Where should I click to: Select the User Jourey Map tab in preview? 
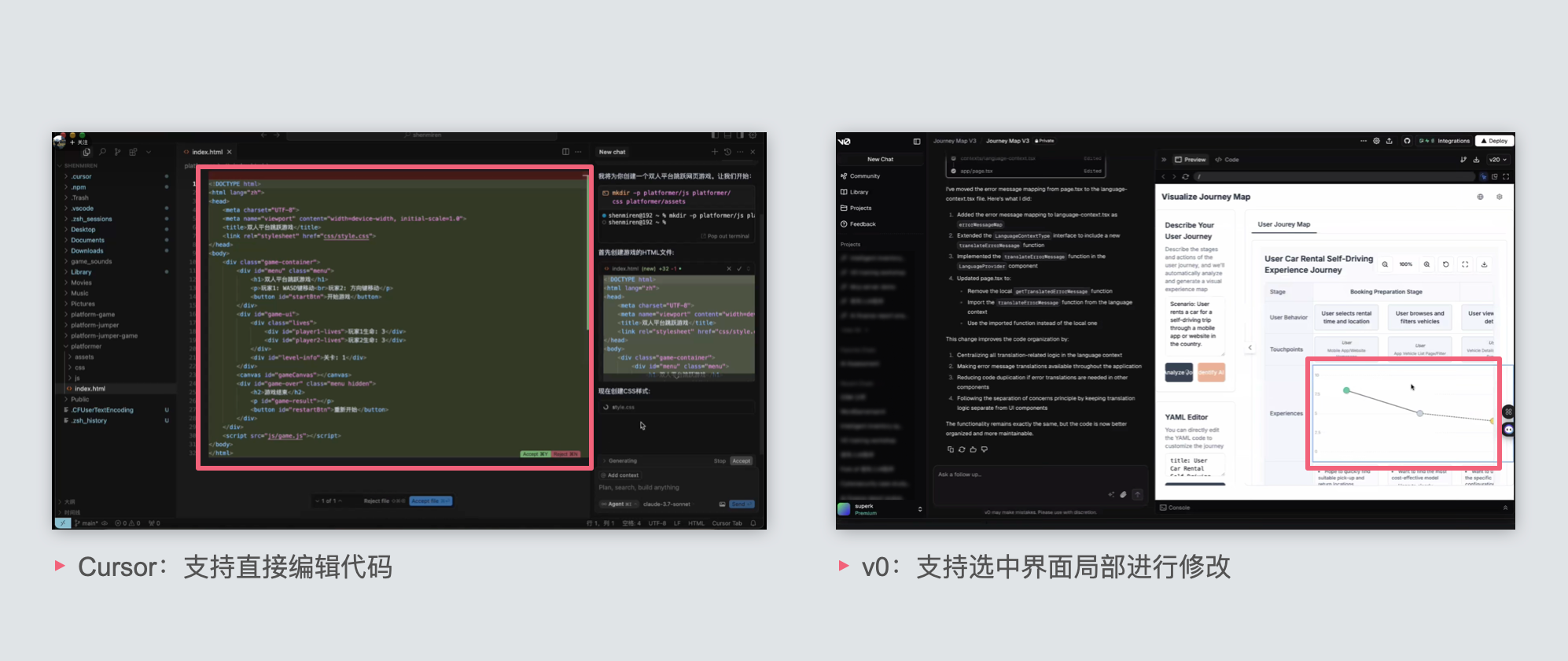pyautogui.click(x=1284, y=225)
